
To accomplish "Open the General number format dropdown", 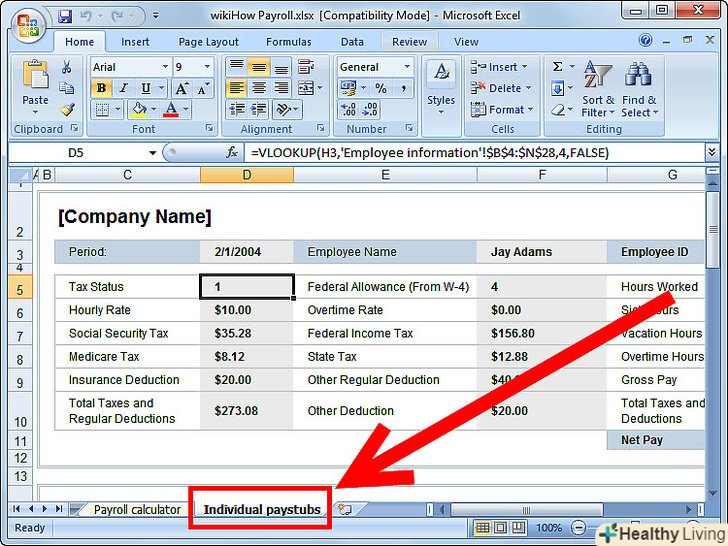I will click(x=407, y=67).
